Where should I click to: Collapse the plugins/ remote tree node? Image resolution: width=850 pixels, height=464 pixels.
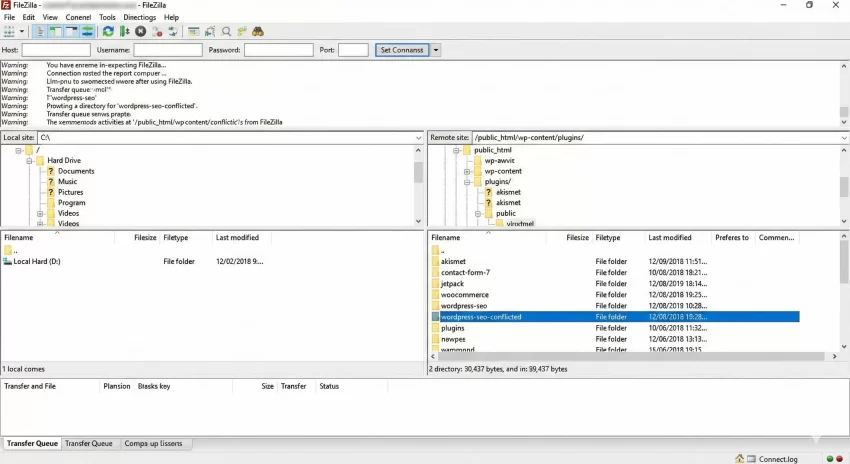[x=467, y=182]
